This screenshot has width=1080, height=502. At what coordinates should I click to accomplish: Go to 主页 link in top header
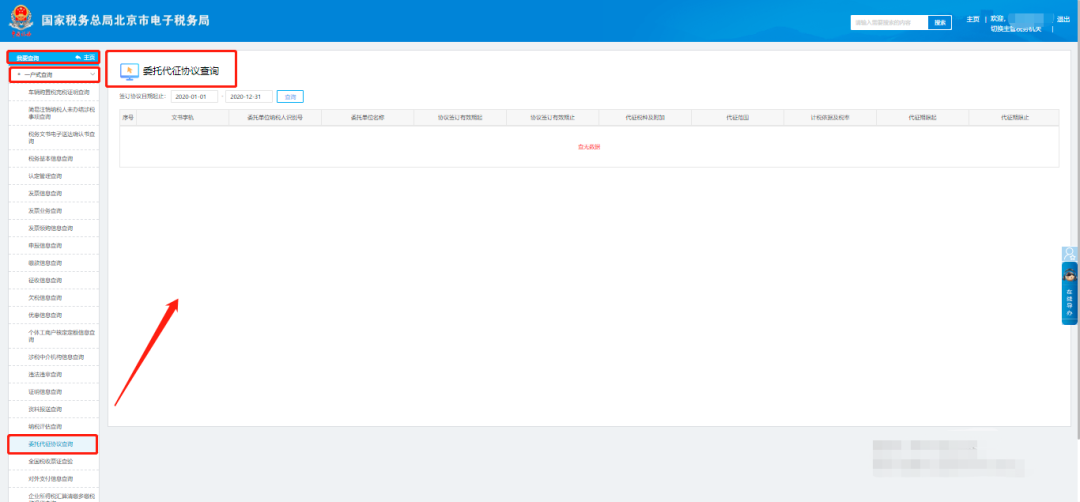pos(973,19)
